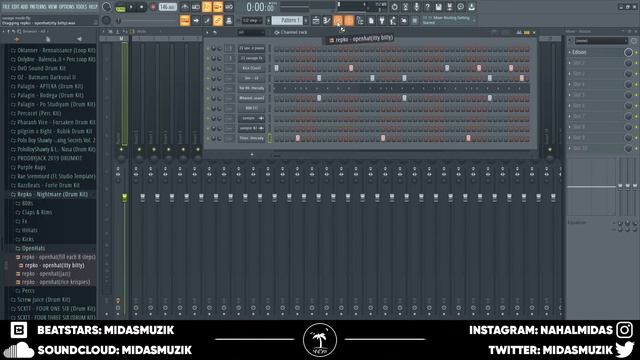Click the render audio file icon
The height and width of the screenshot is (360, 640).
pyautogui.click(x=449, y=7)
